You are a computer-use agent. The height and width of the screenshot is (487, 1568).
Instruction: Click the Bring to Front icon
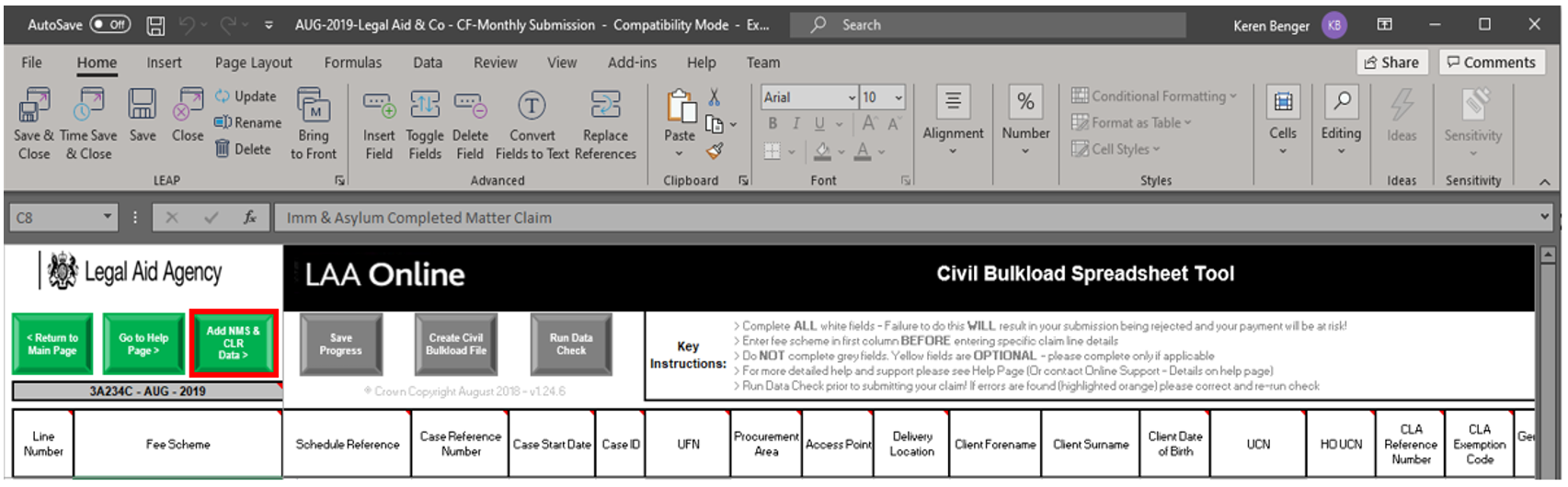point(314,107)
